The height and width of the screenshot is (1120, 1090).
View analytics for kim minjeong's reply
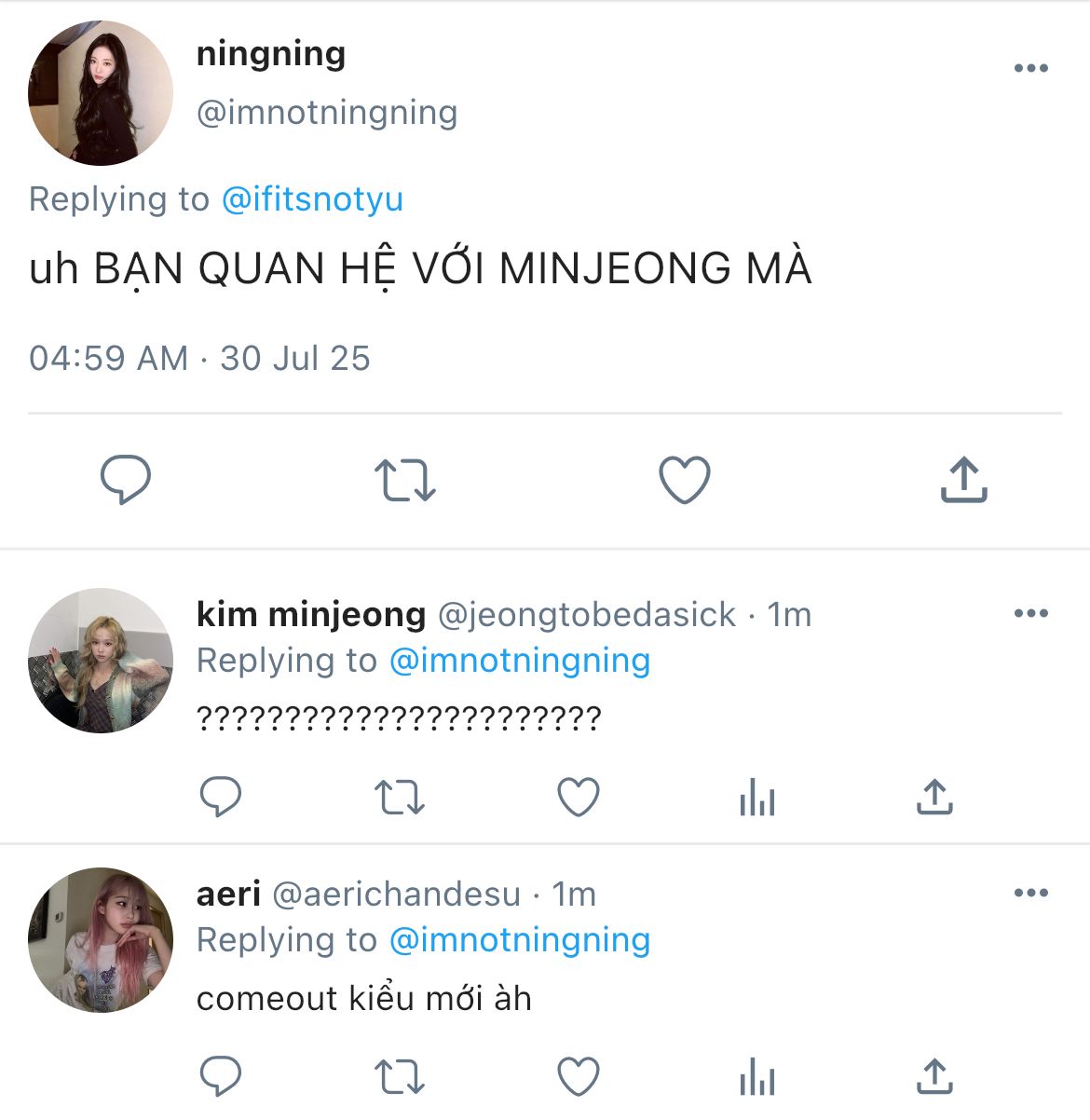tap(756, 799)
